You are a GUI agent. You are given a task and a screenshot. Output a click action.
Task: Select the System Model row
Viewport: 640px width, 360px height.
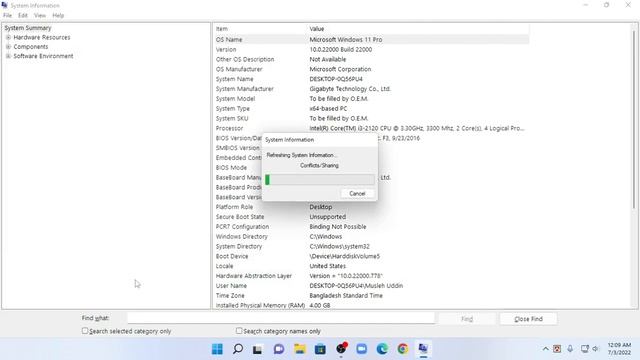coord(371,98)
